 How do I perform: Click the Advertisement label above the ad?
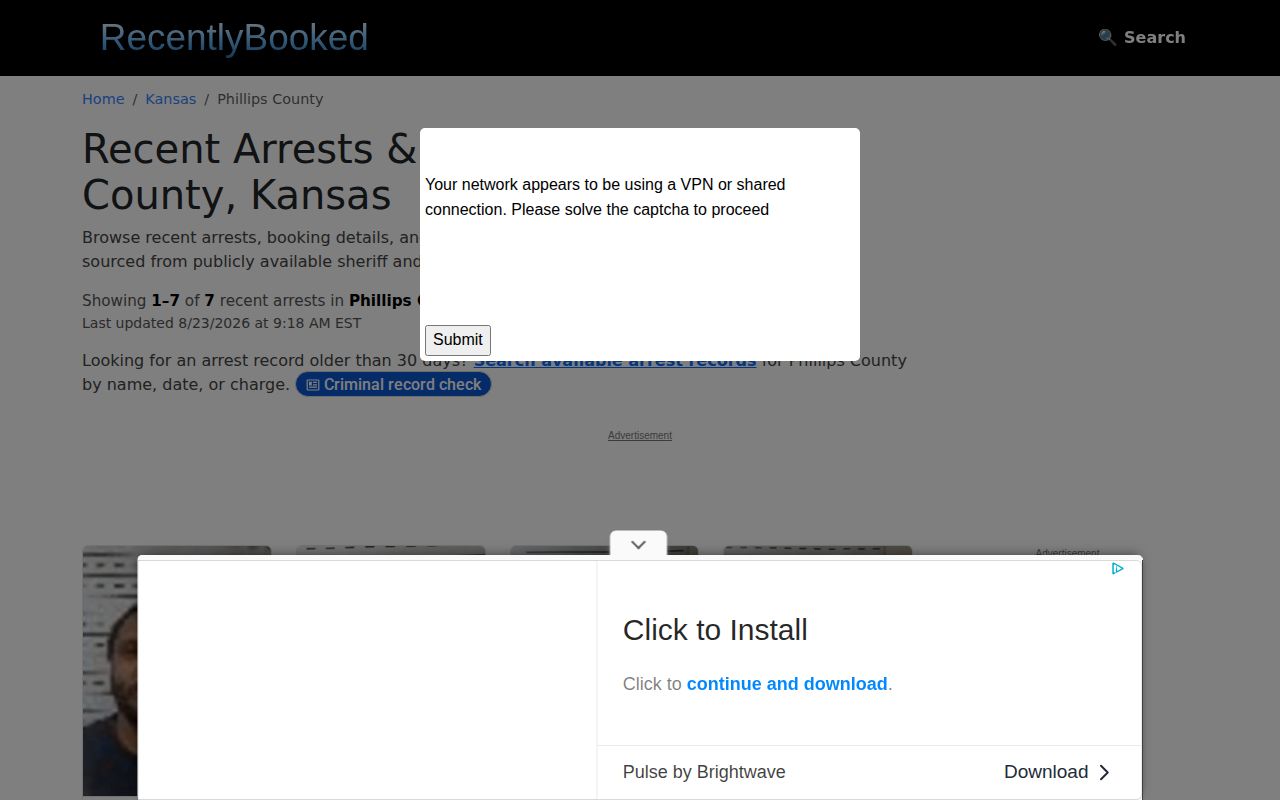pyautogui.click(x=640, y=435)
